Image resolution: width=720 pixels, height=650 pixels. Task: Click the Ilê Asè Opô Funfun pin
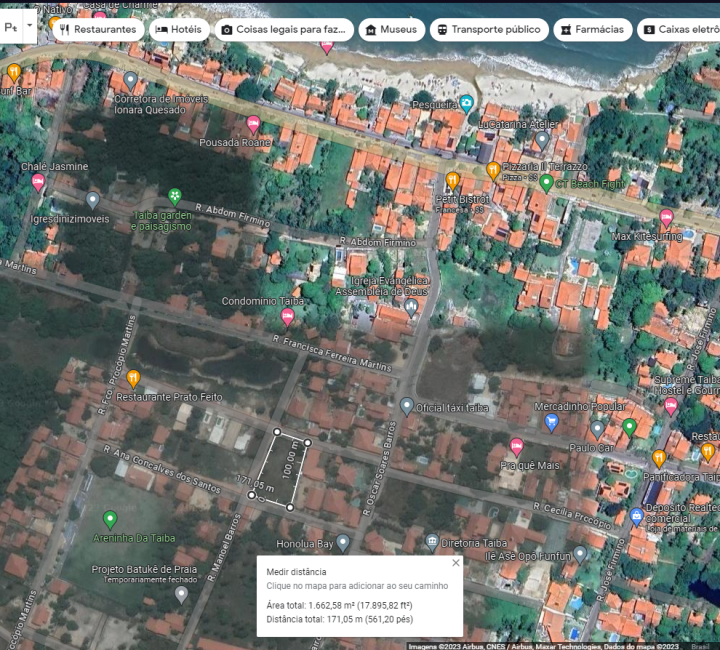[x=580, y=555]
